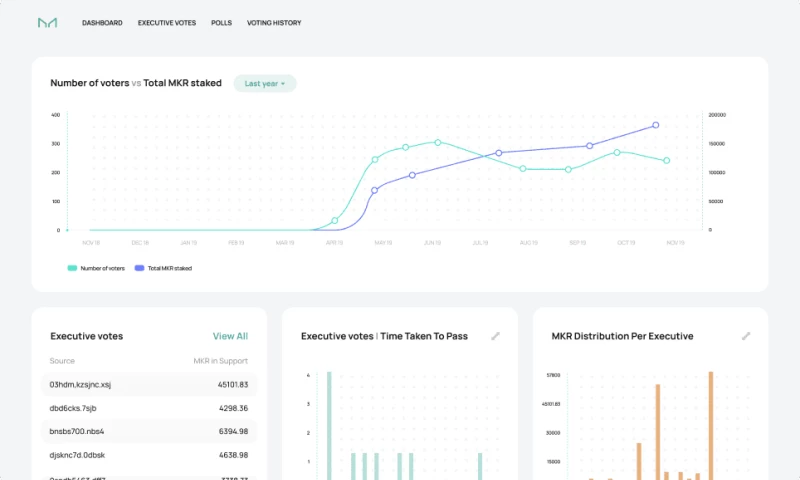Expand the Last year dropdown

coord(265,84)
